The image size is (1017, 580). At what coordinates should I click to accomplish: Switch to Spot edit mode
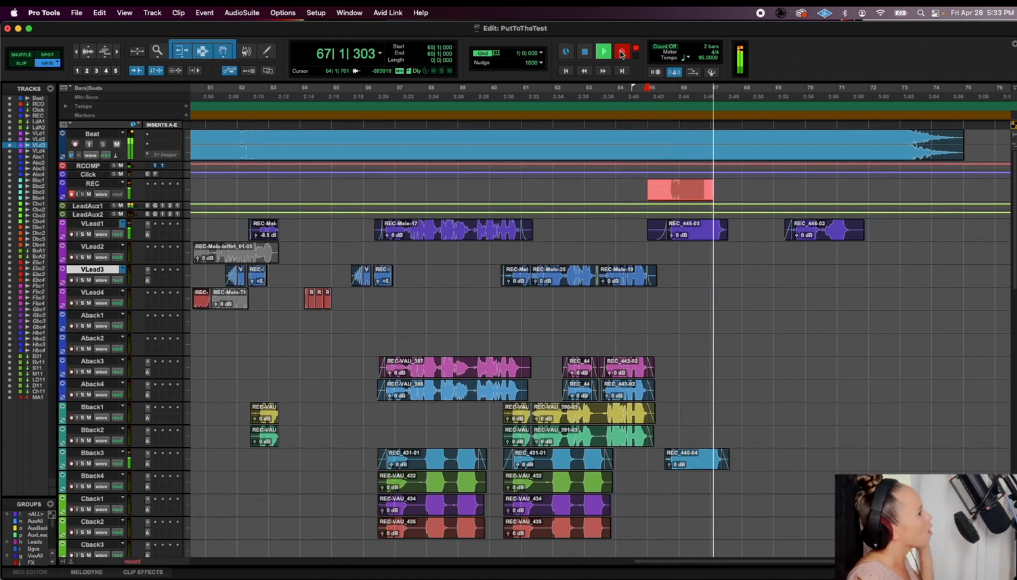point(47,54)
